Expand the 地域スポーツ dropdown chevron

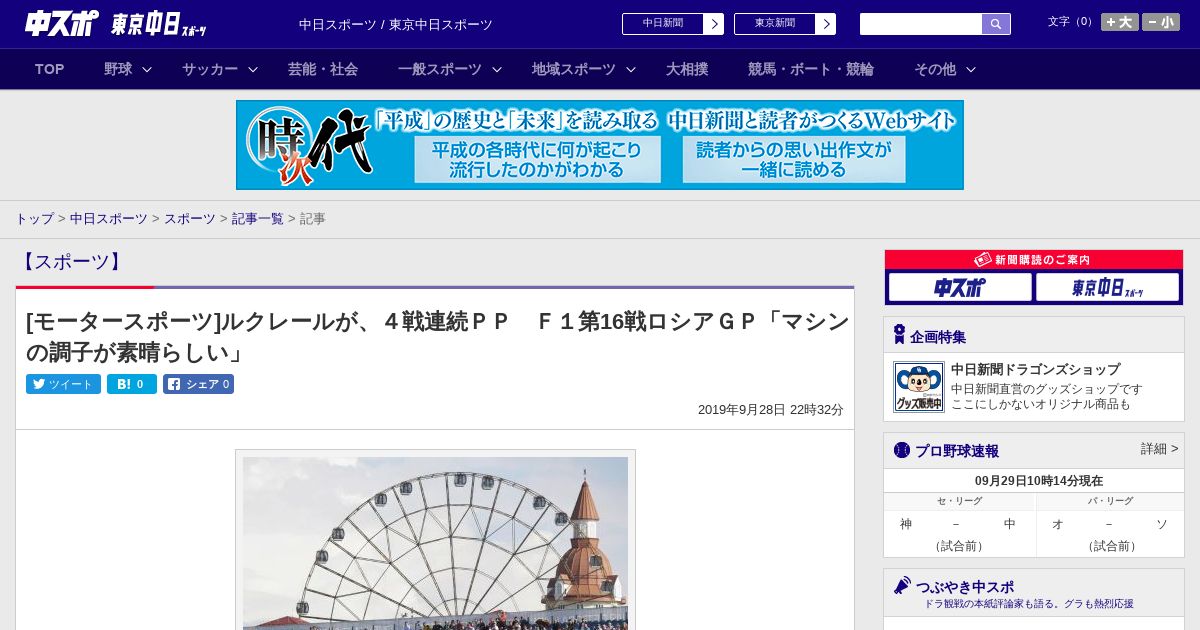pos(631,69)
